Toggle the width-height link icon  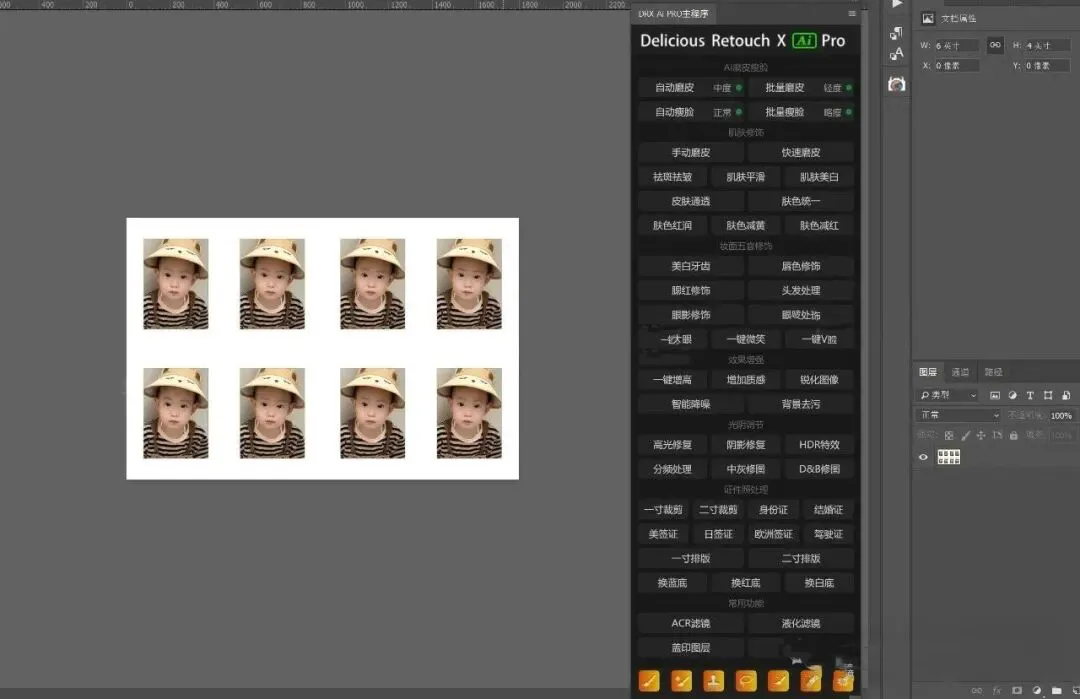point(995,45)
